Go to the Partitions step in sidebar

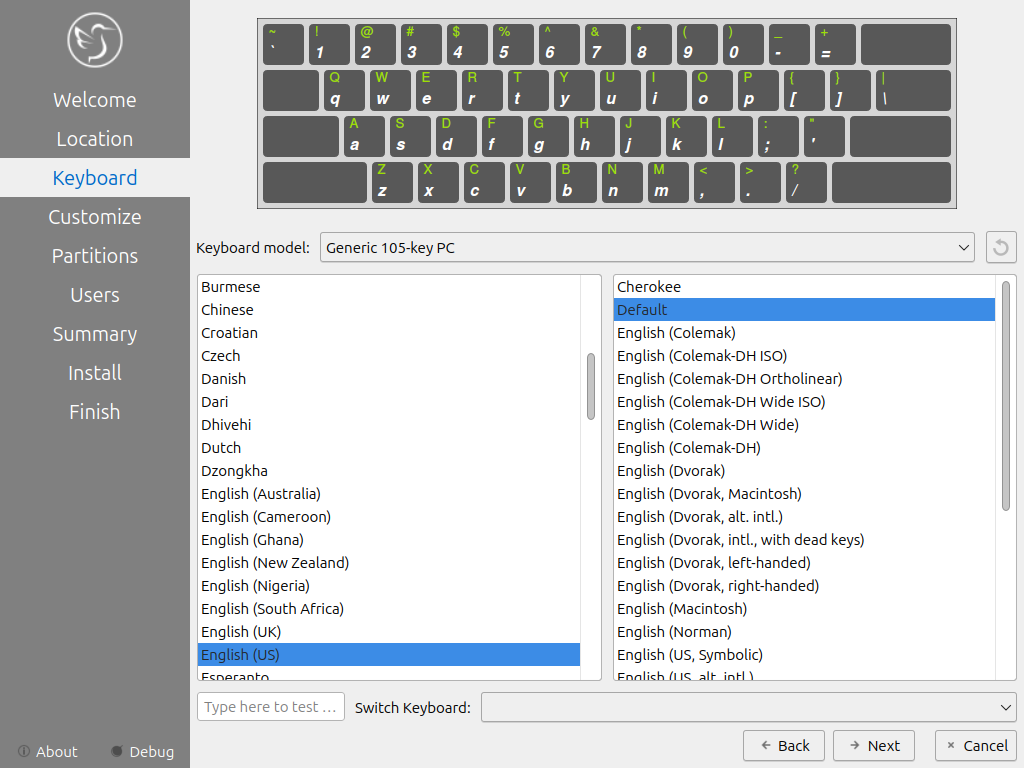[95, 256]
